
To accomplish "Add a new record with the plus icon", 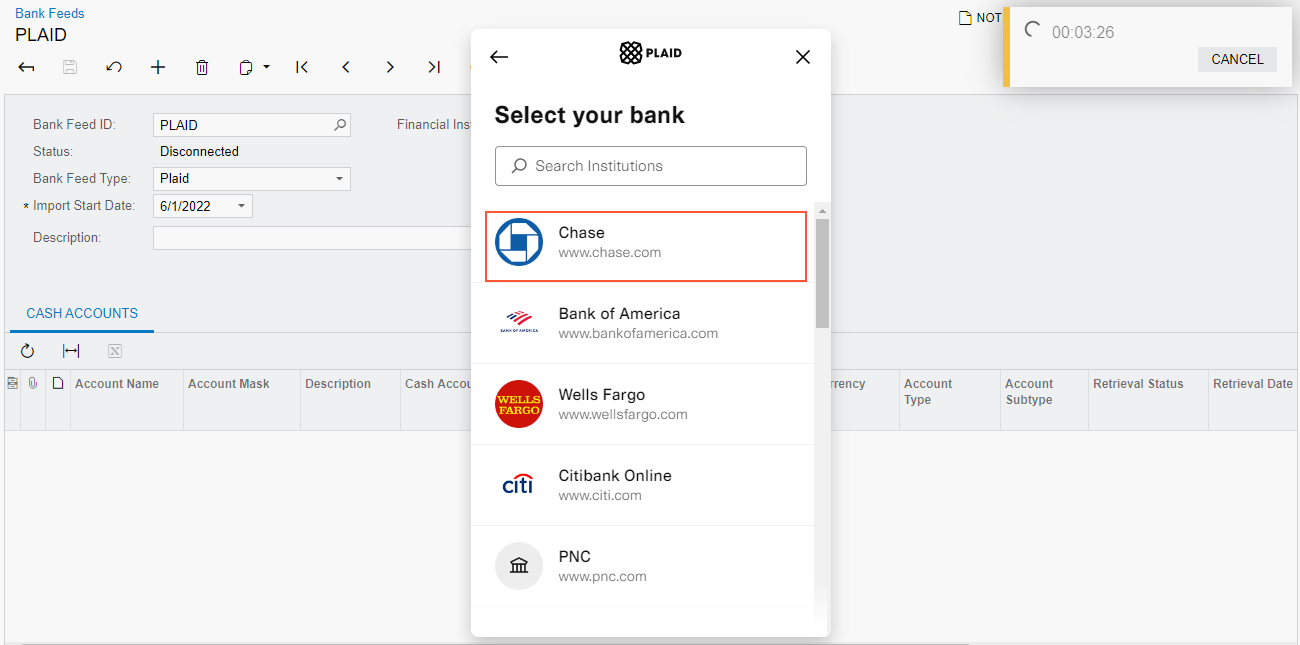I will pyautogui.click(x=158, y=67).
